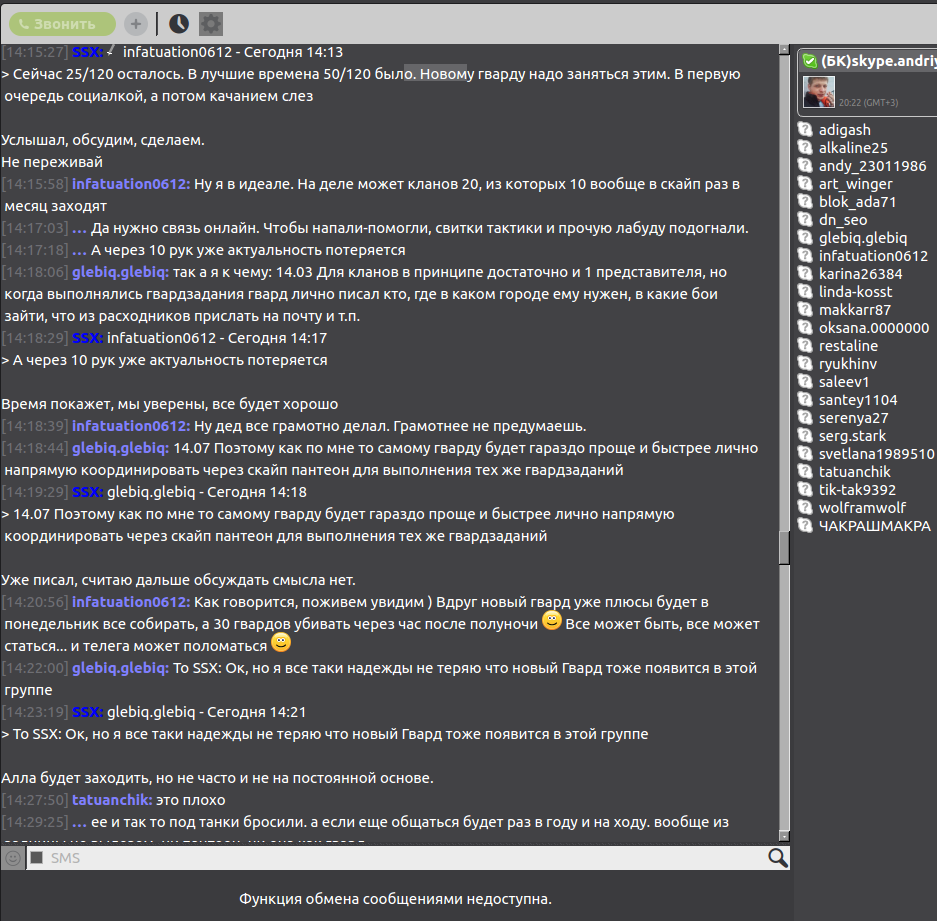This screenshot has width=937, height=921.
Task: Click status icon next to serenya27
Action: [806, 417]
